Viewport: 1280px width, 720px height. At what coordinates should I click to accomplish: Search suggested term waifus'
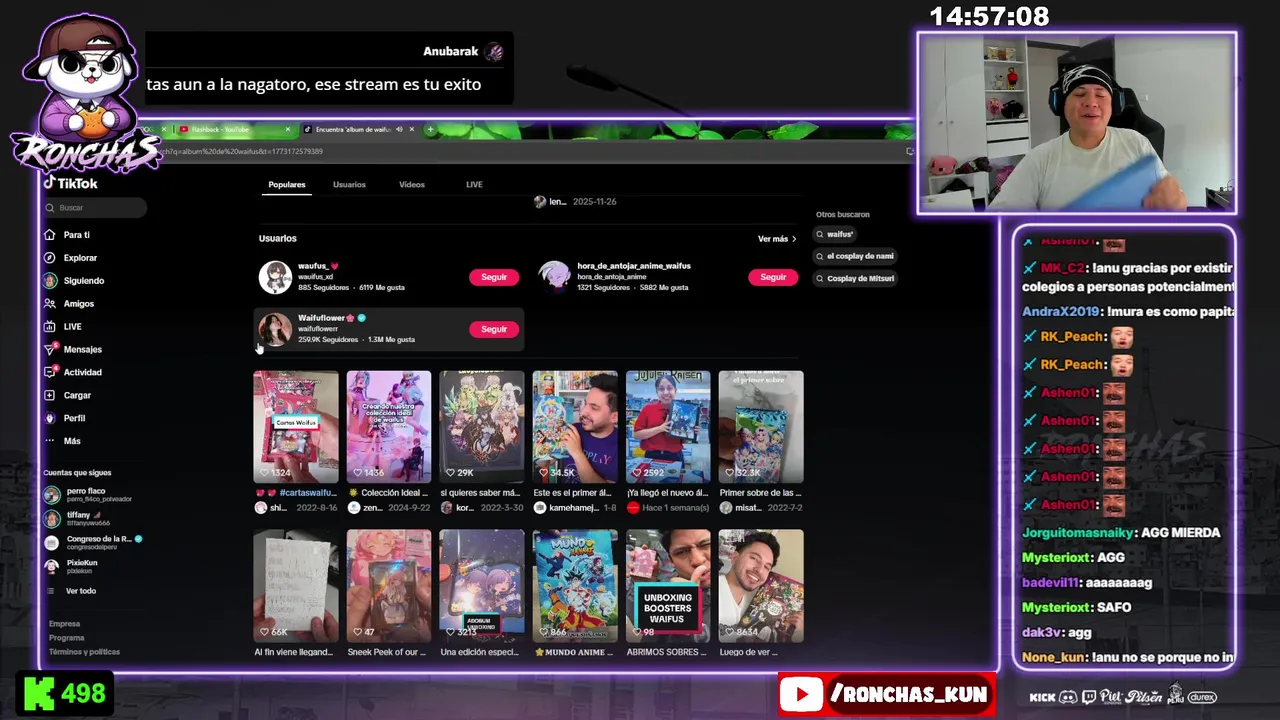point(834,234)
